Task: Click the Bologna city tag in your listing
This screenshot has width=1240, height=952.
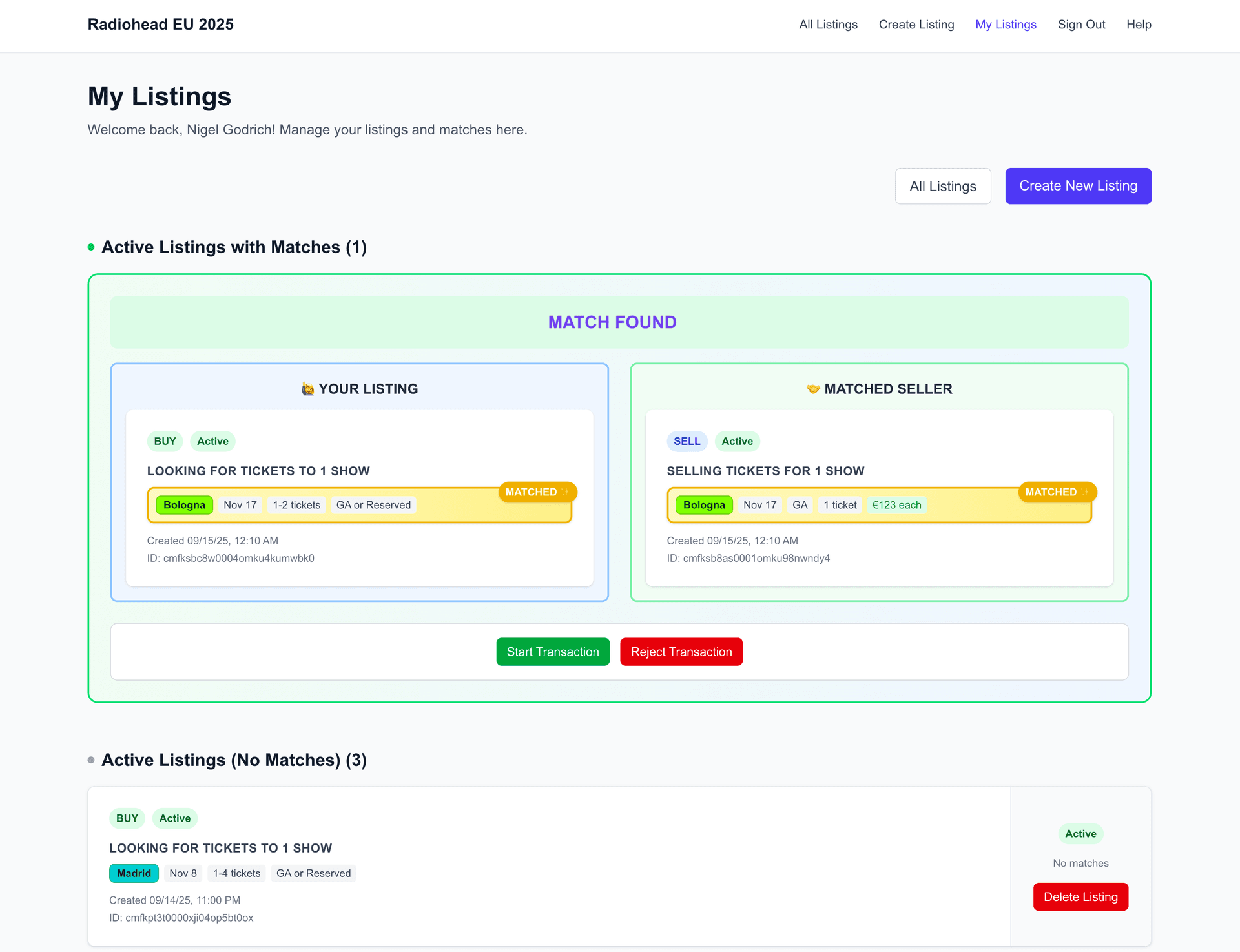Action: (184, 505)
